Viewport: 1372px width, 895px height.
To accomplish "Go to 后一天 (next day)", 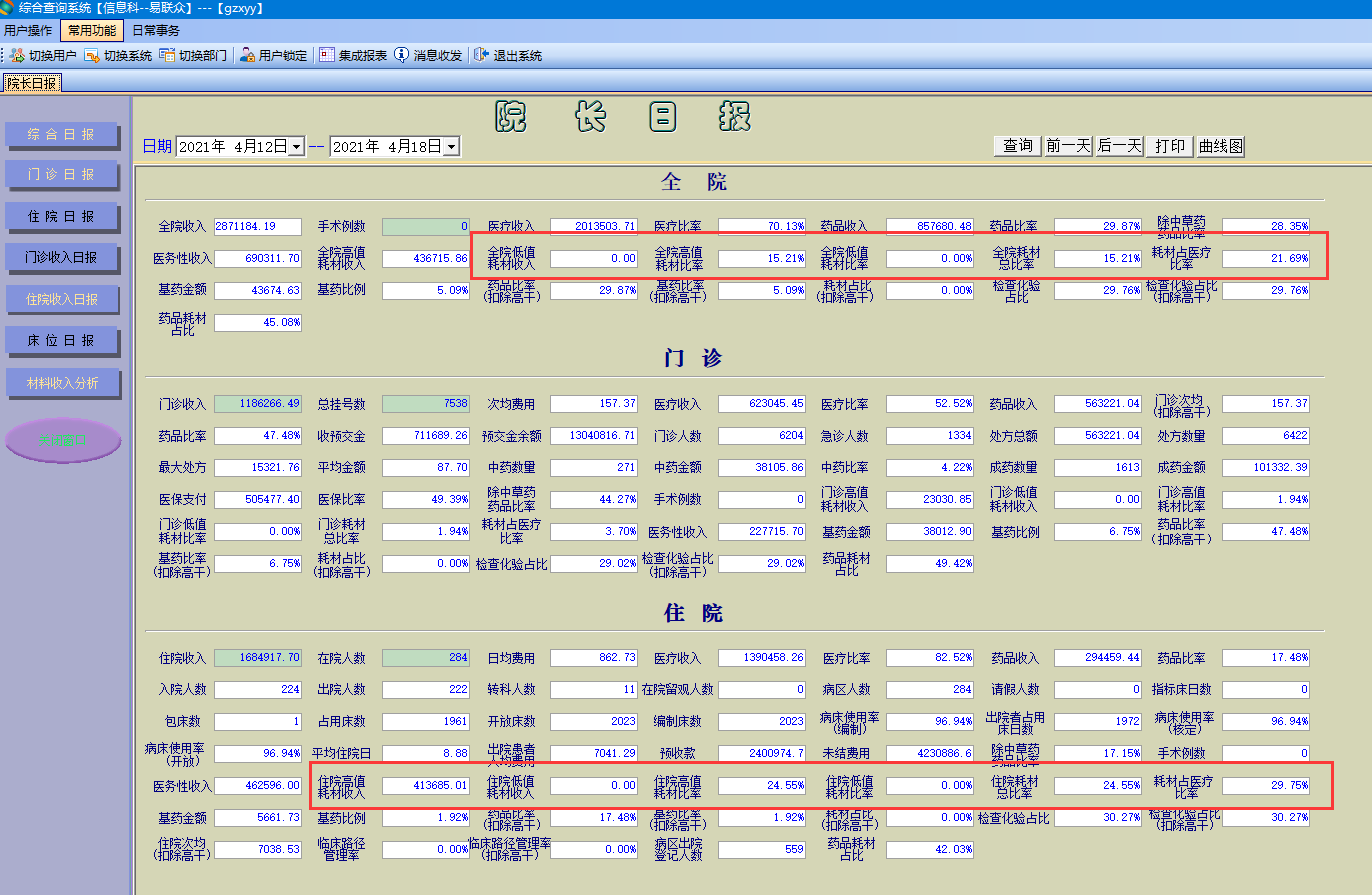I will 1119,146.
